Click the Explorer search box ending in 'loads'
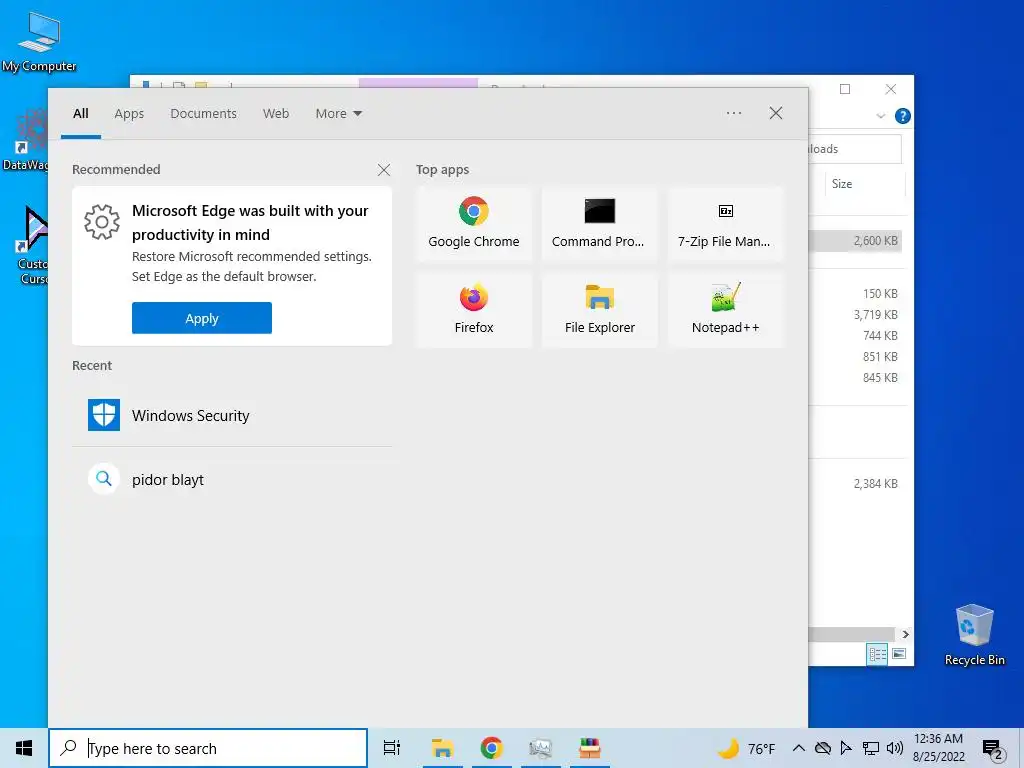Screen dimensions: 1024x768 856,149
